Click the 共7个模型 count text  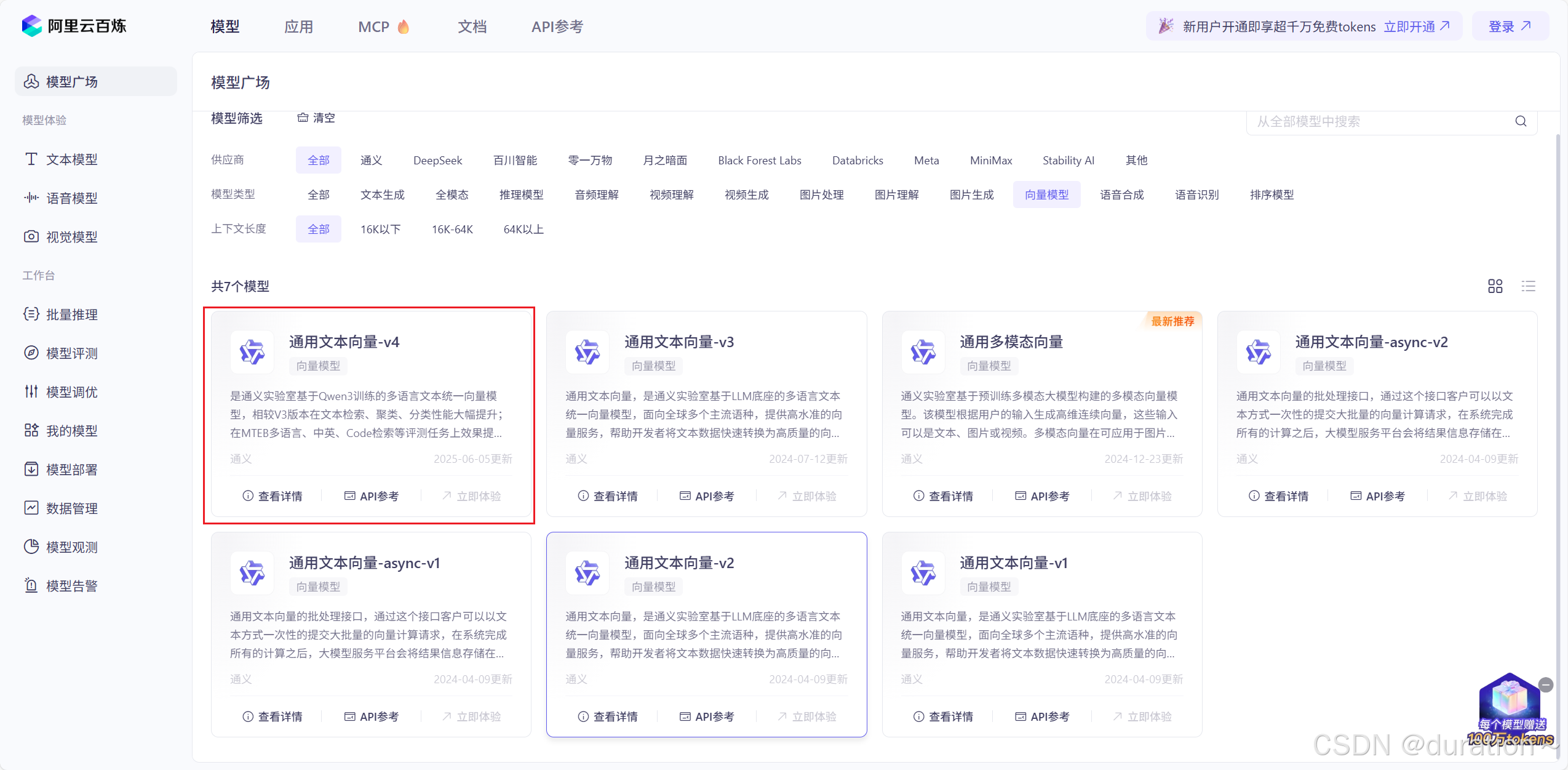point(241,286)
